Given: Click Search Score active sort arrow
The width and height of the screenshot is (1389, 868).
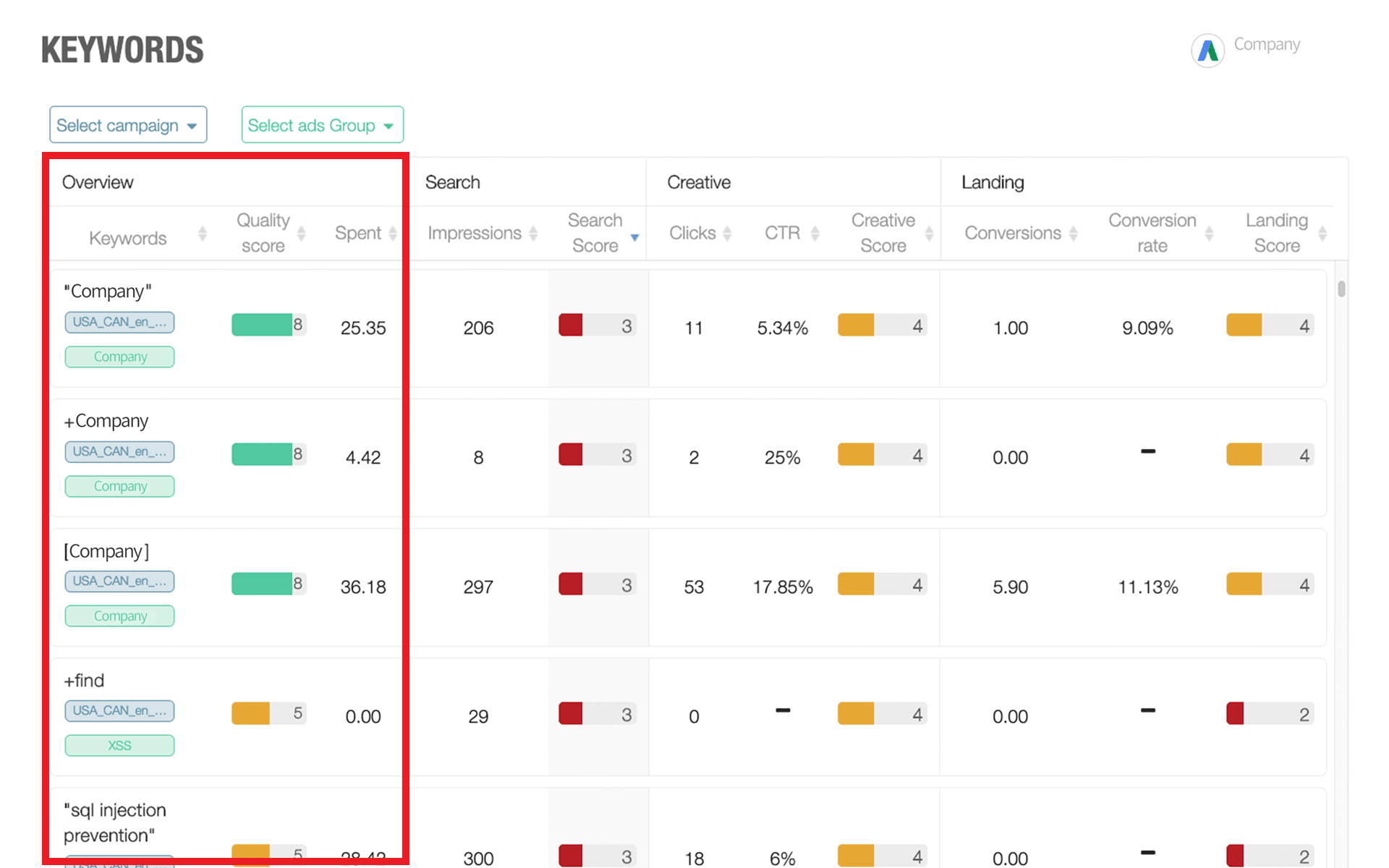Looking at the screenshot, I should (634, 237).
